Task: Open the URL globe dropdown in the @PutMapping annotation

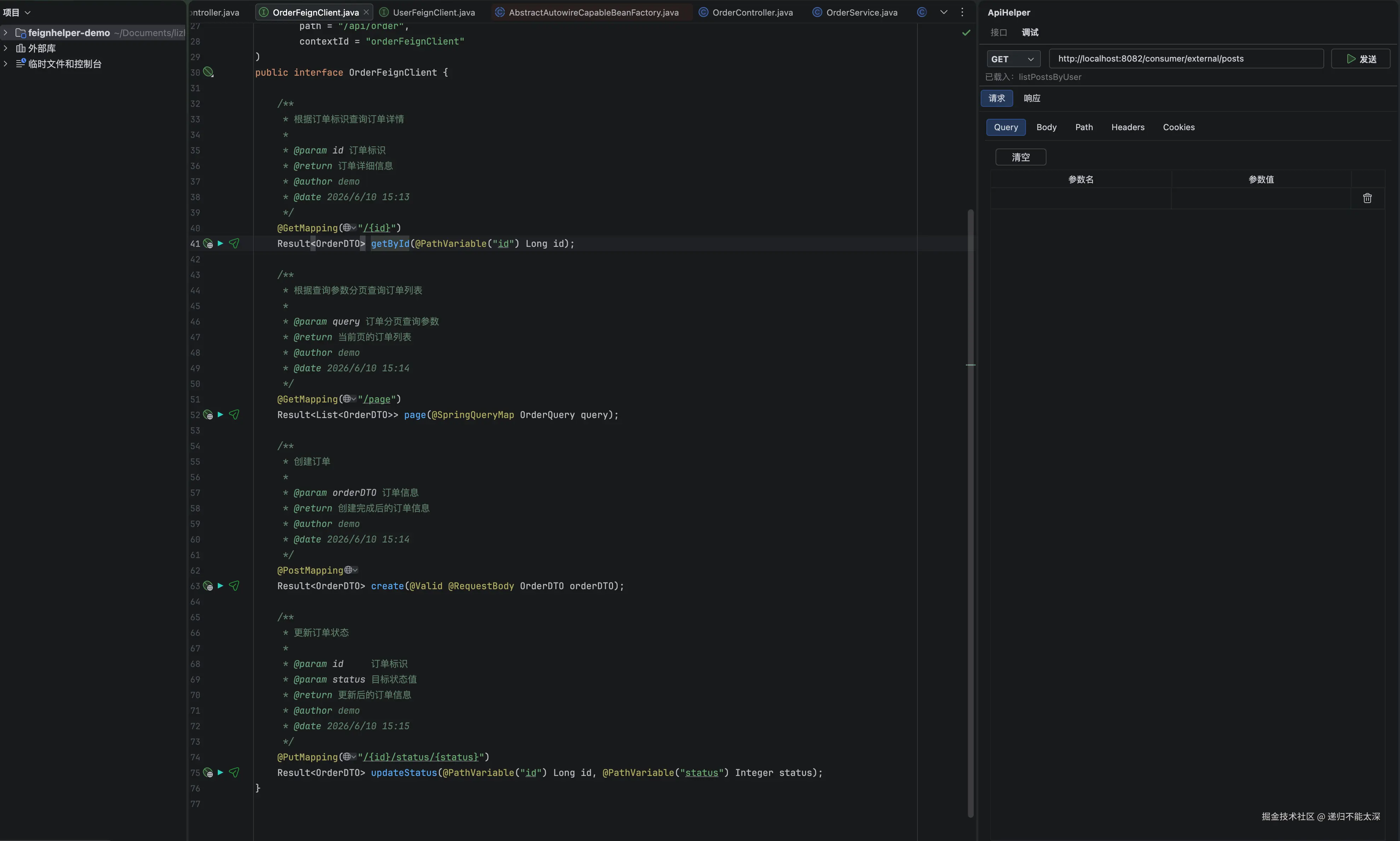Action: pyautogui.click(x=349, y=756)
